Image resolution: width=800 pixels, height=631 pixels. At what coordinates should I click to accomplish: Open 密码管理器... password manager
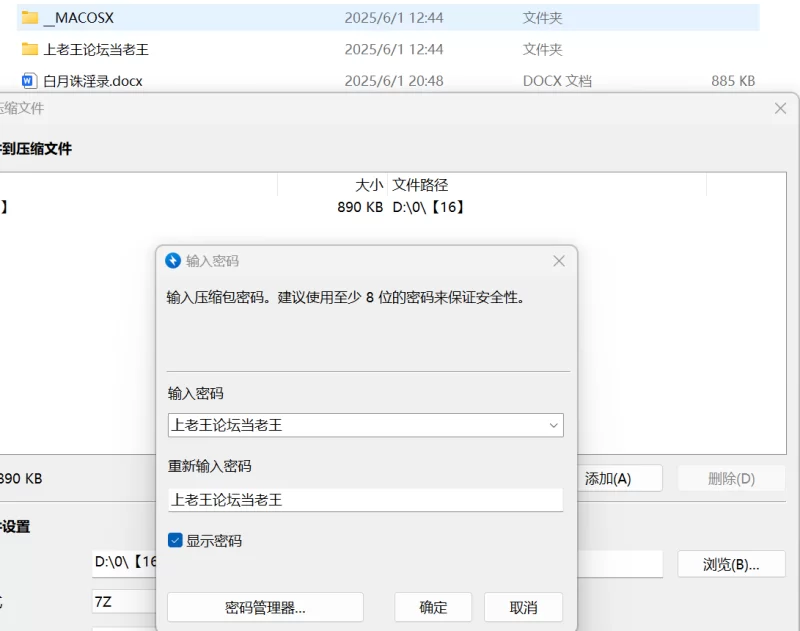pyautogui.click(x=265, y=607)
